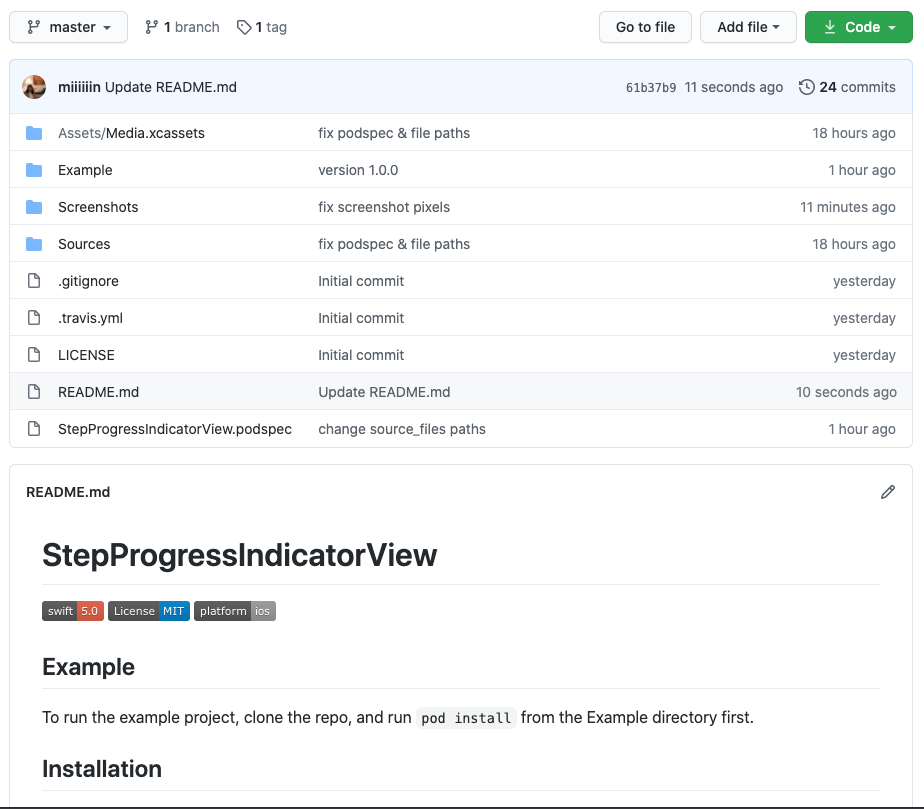924x809 pixels.
Task: Click the pencil edit README icon
Action: pyautogui.click(x=887, y=492)
